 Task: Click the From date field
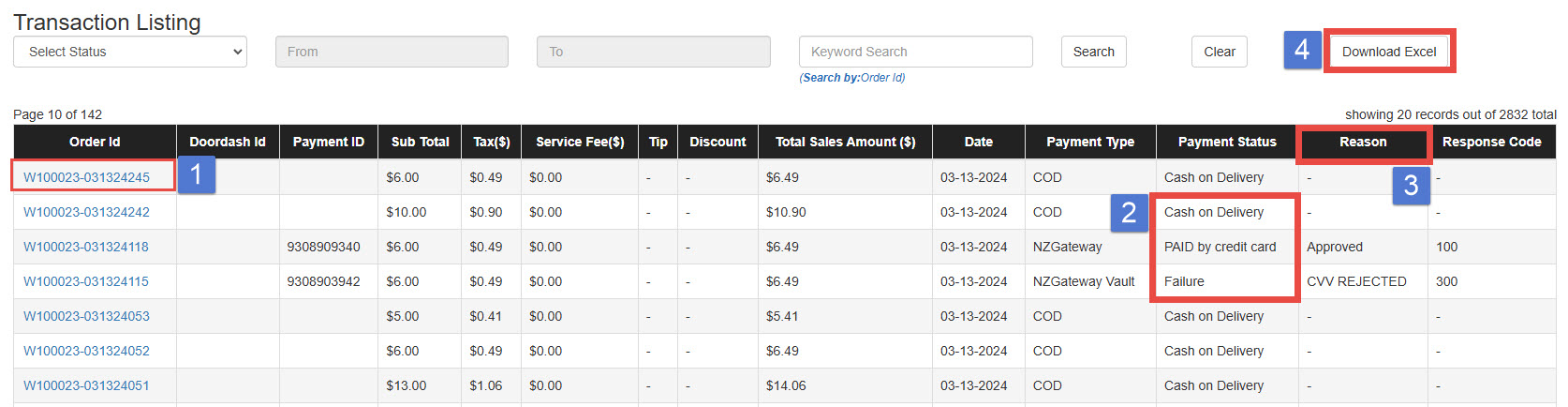coord(392,52)
